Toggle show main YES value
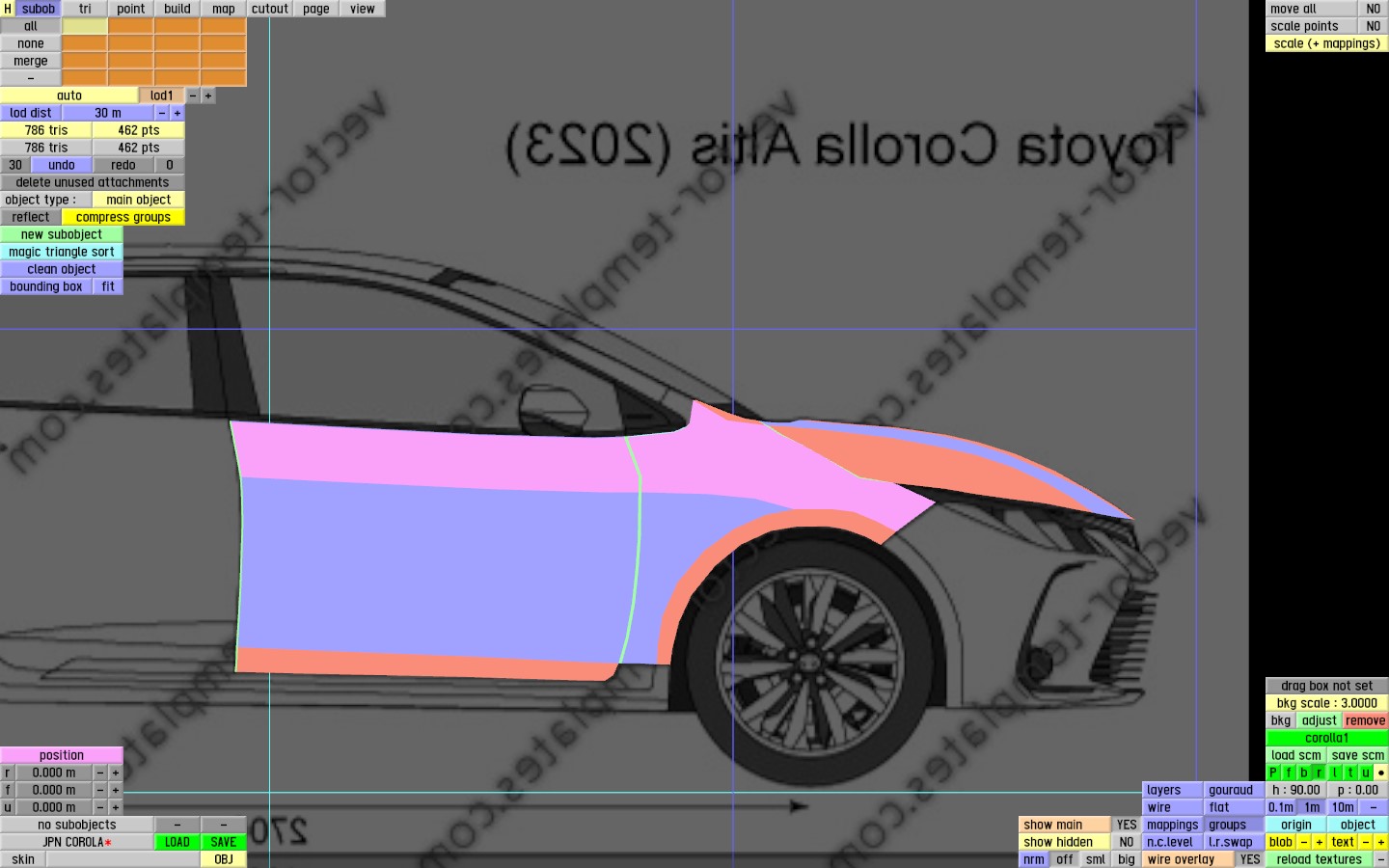This screenshot has width=1389, height=868. pos(1127,825)
